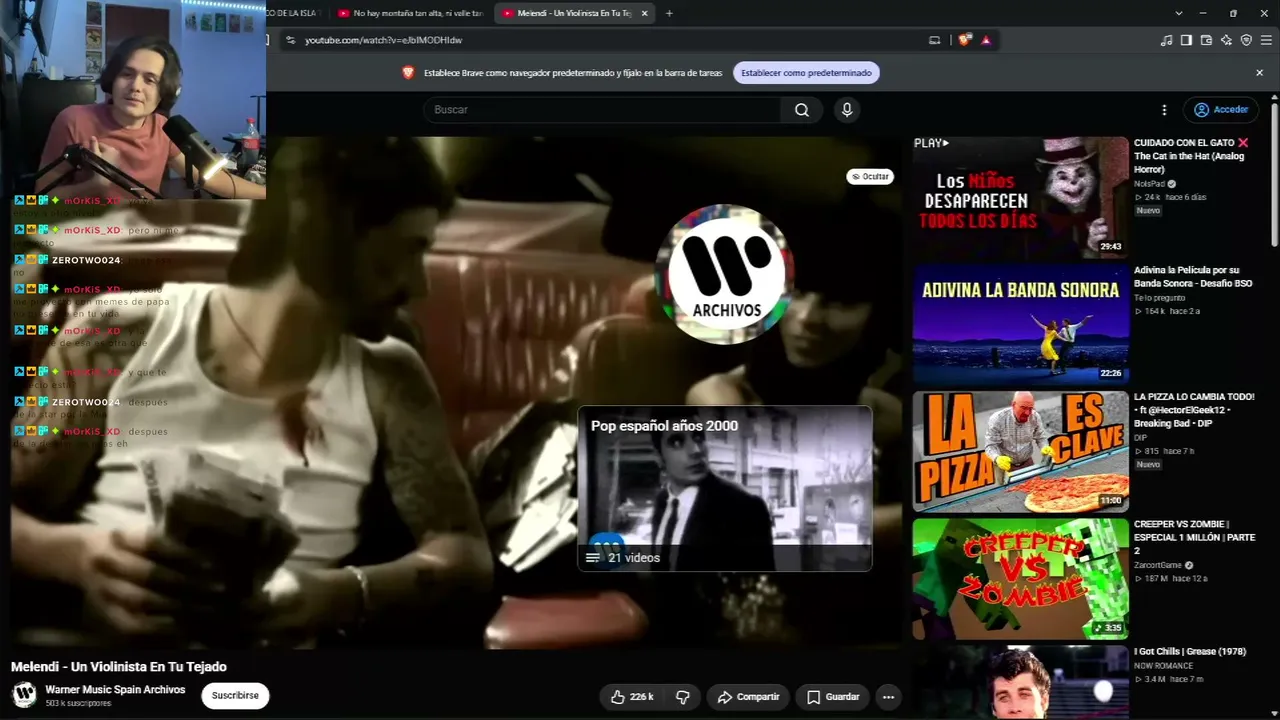The width and height of the screenshot is (1280, 720).
Task: Click the '21 vídeos' playlist count
Action: click(634, 558)
